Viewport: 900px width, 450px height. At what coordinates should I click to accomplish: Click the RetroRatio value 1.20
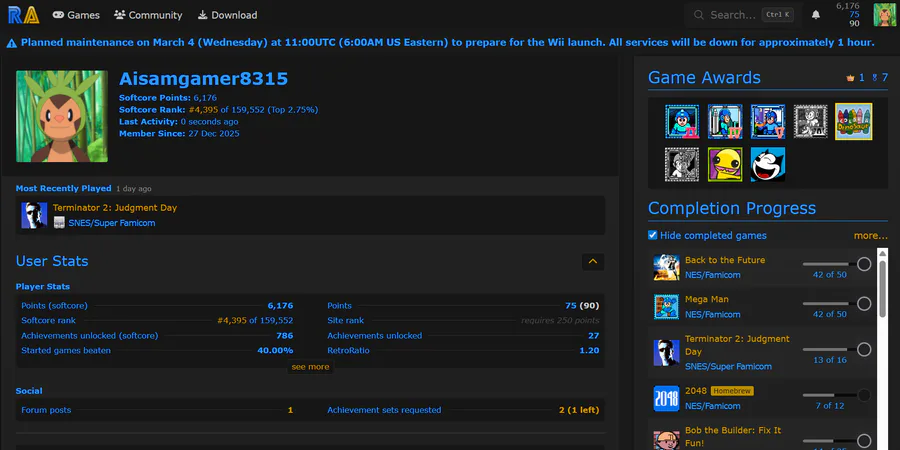589,350
